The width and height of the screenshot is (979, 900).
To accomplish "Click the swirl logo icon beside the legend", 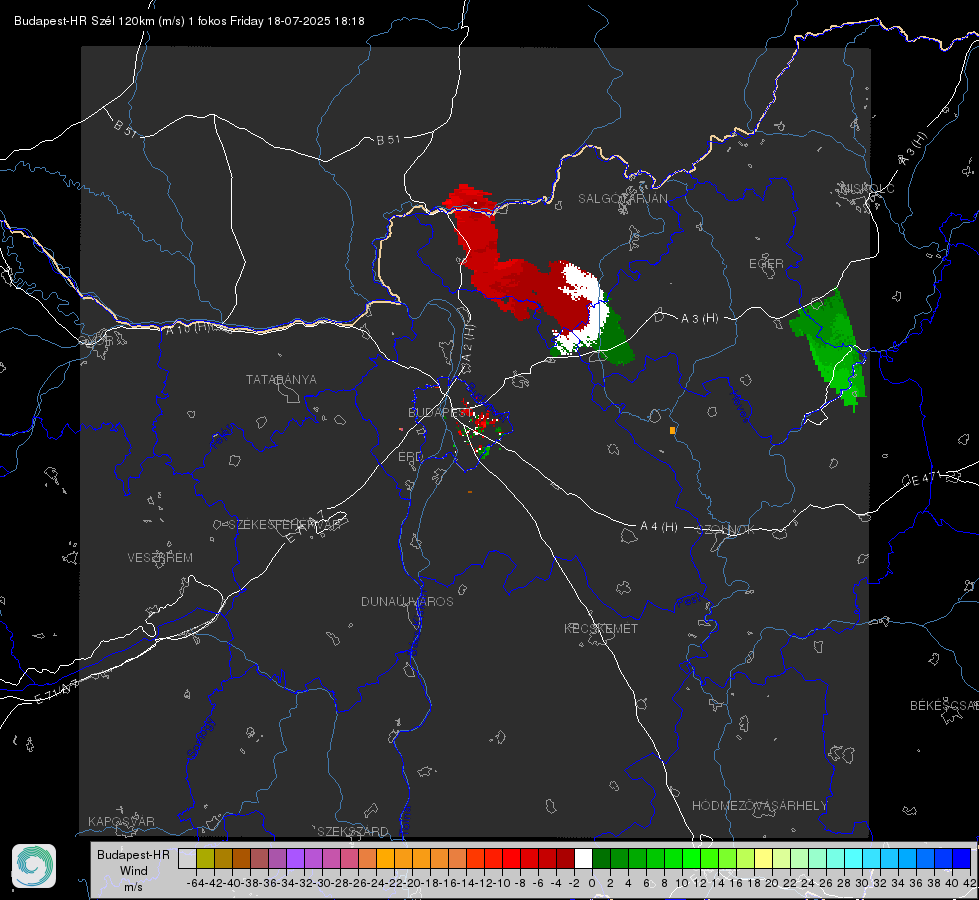I will click(x=34, y=866).
